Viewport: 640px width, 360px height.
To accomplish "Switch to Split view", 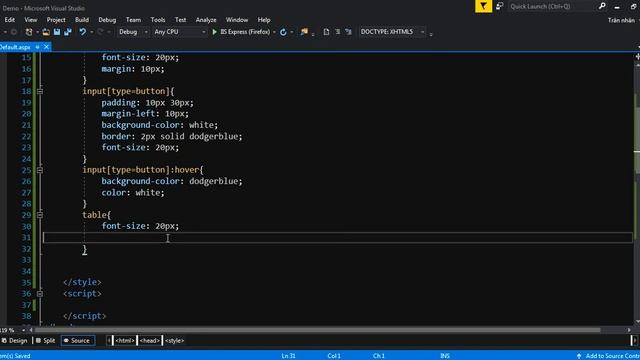I will coord(45,340).
